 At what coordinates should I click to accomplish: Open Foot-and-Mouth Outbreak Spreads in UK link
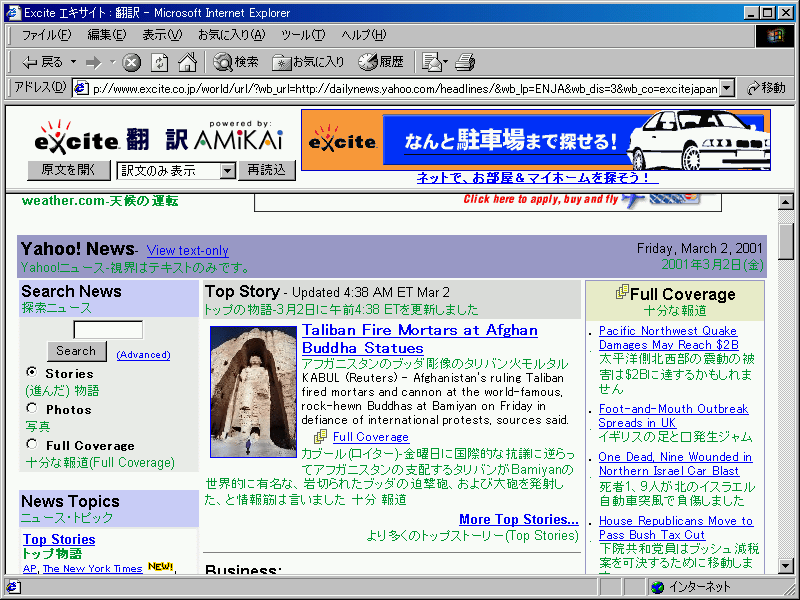673,416
